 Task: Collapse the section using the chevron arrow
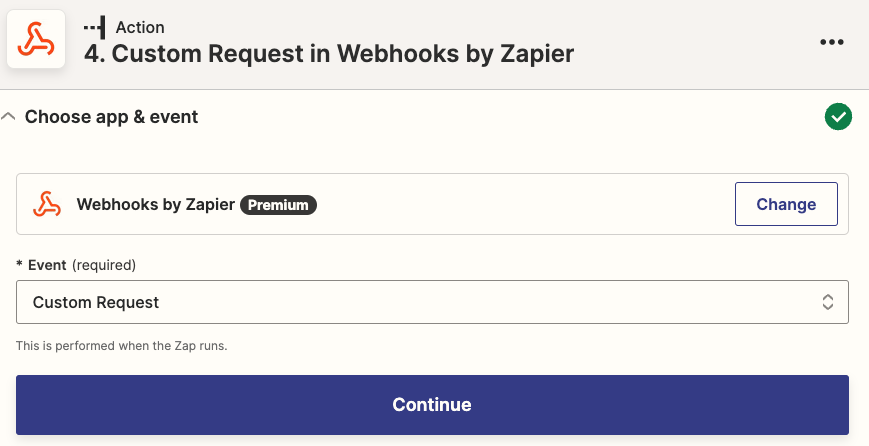click(9, 117)
